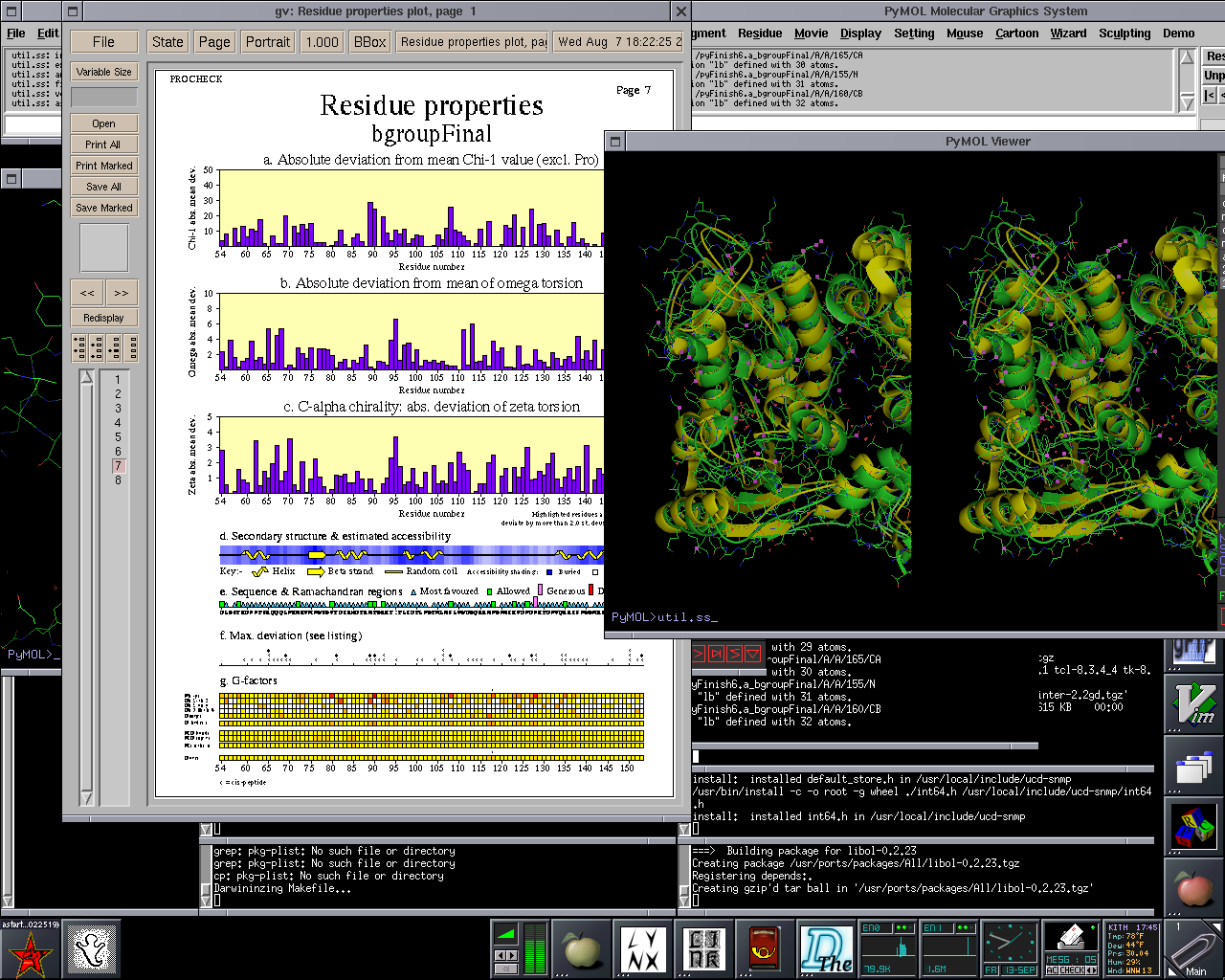This screenshot has height=980, width=1225.
Task: Click the analog clock dock applet
Action: coord(1011,949)
